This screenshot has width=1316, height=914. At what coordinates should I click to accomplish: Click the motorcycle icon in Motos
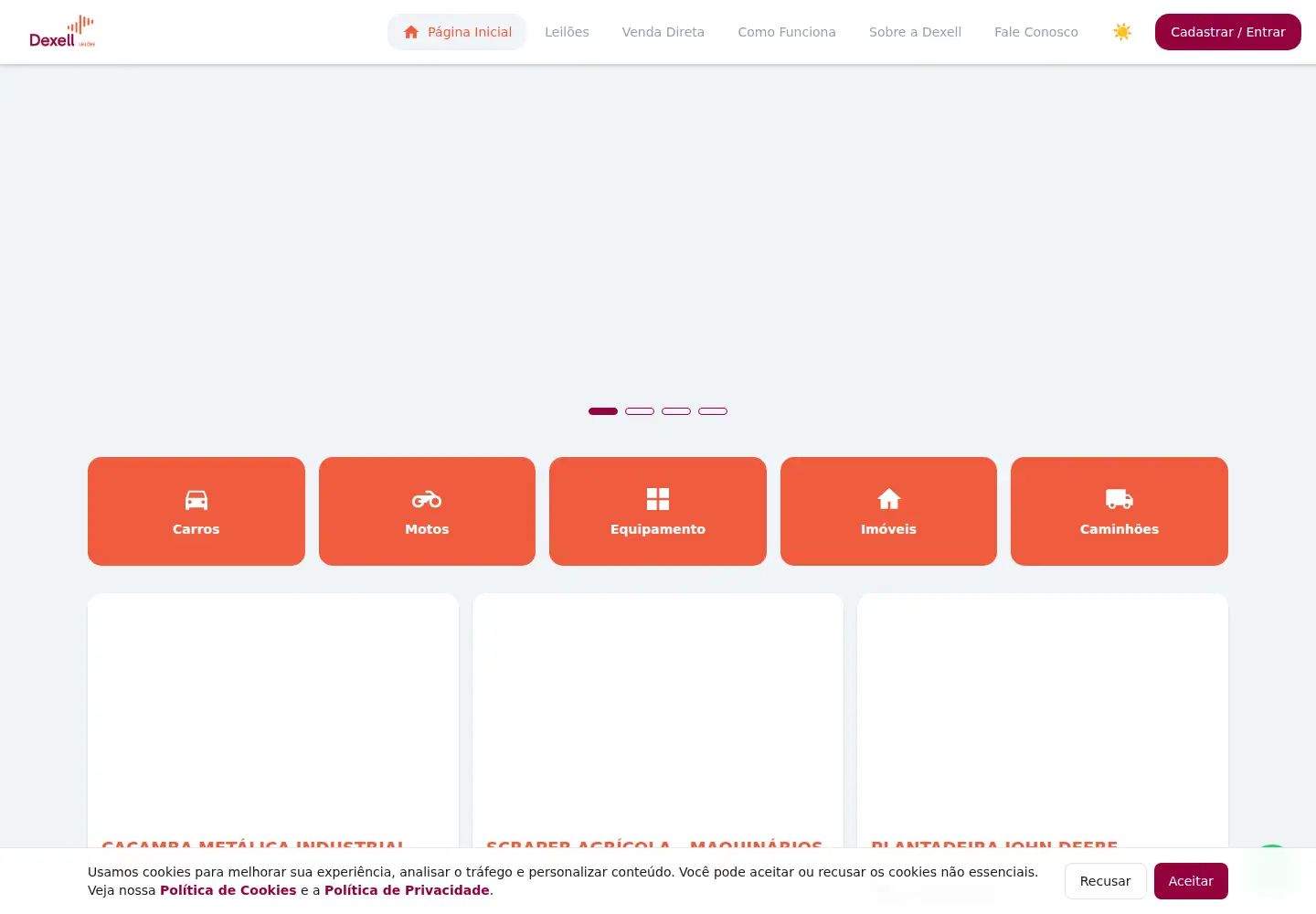point(427,499)
